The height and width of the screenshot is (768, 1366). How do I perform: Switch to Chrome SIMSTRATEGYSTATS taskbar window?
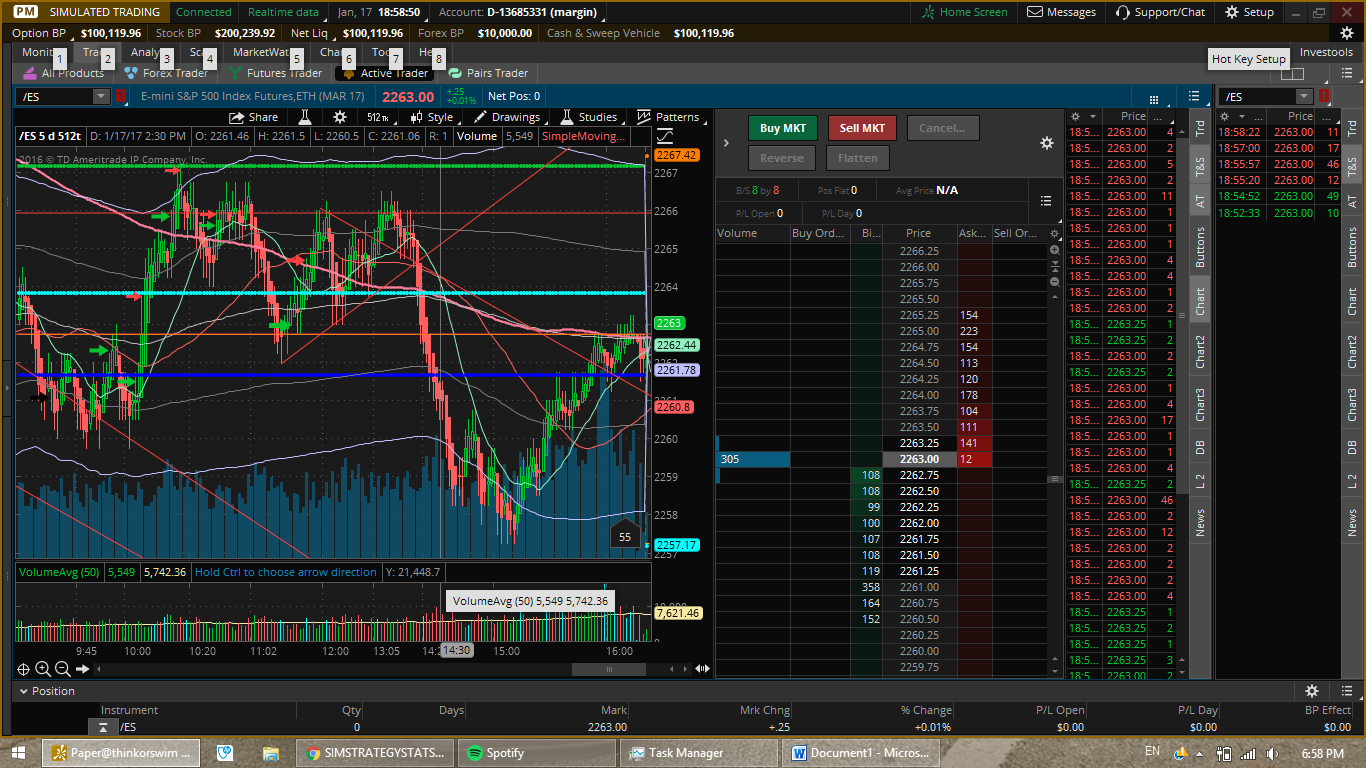375,753
